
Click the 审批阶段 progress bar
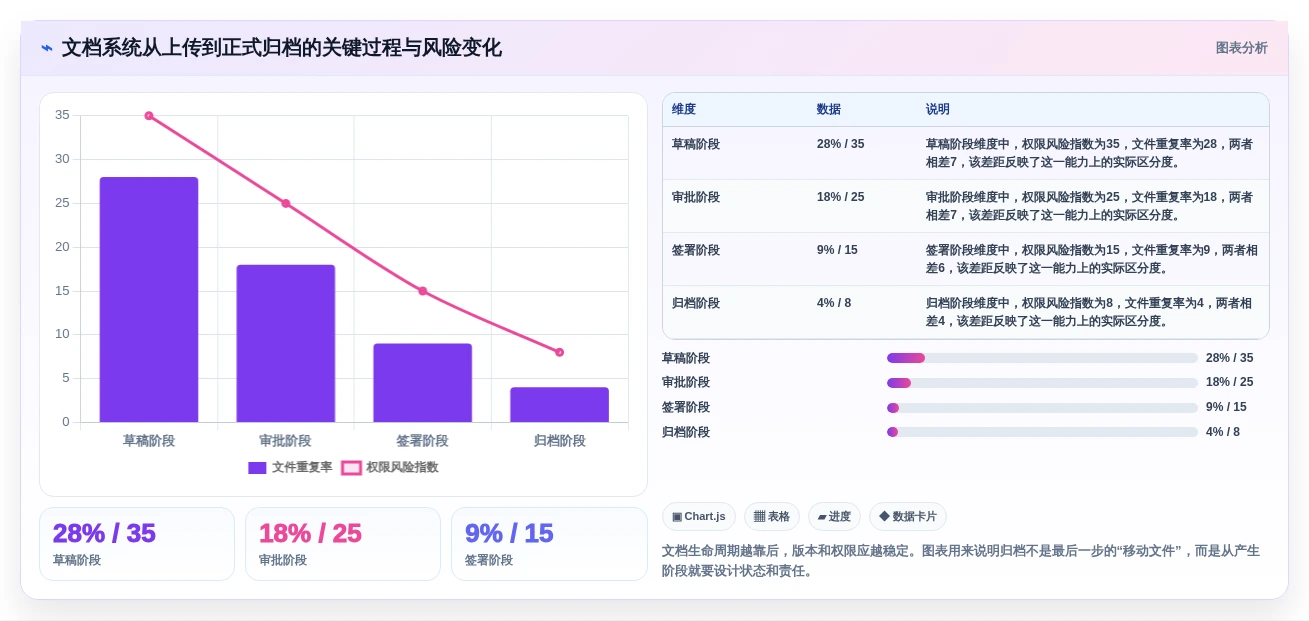[1042, 383]
